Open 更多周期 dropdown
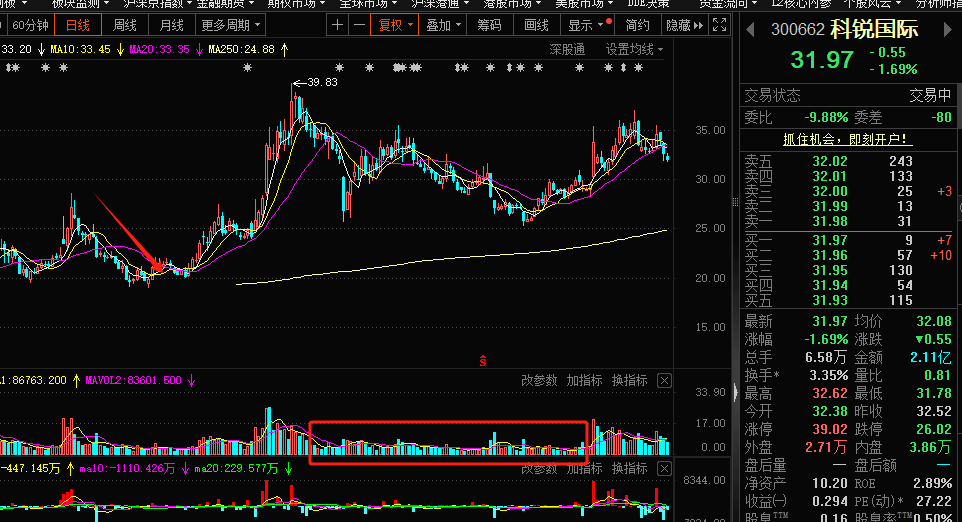 231,25
